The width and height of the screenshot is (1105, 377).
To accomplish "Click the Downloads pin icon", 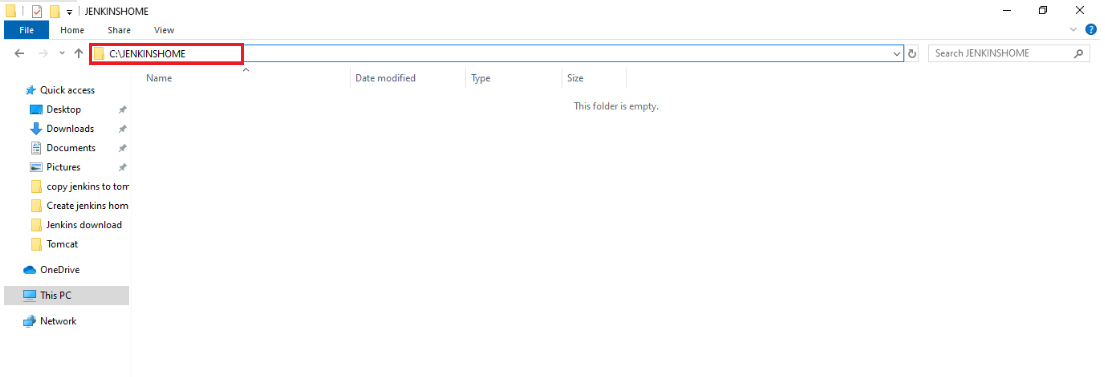I will 122,129.
